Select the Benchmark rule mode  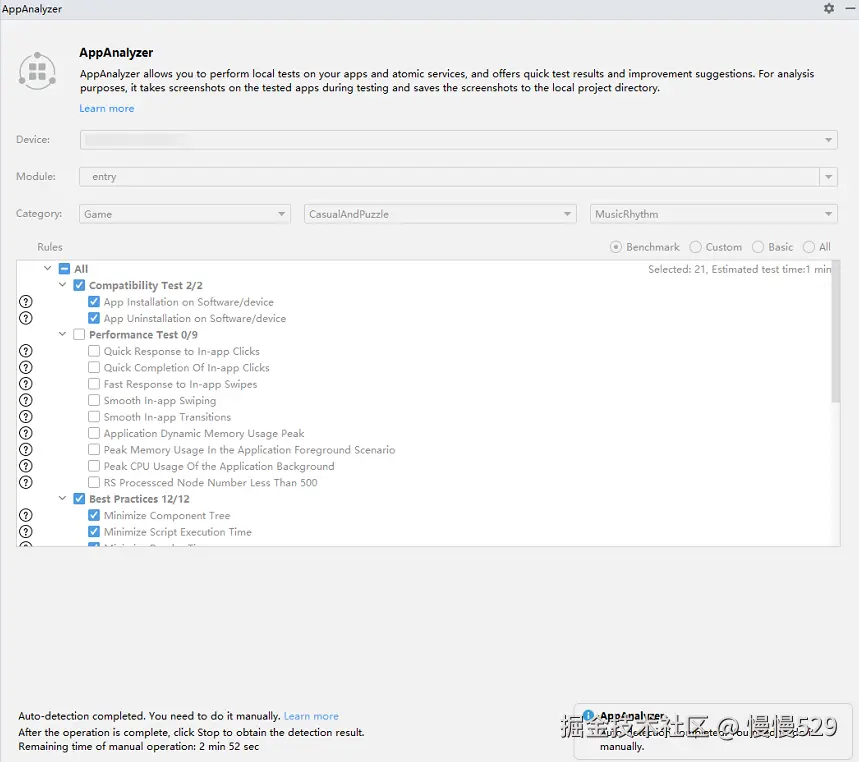[x=616, y=247]
